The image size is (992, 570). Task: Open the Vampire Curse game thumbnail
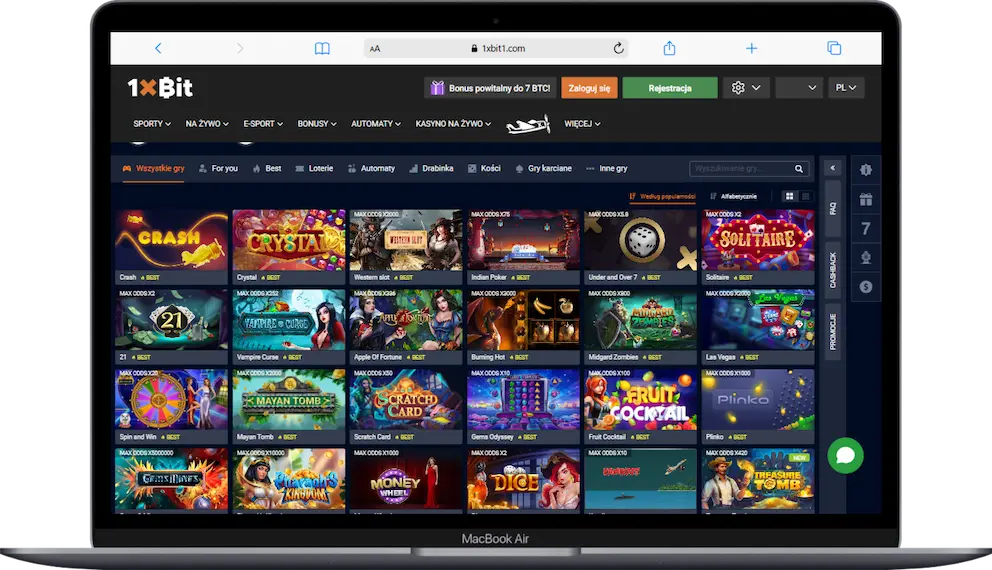tap(289, 319)
